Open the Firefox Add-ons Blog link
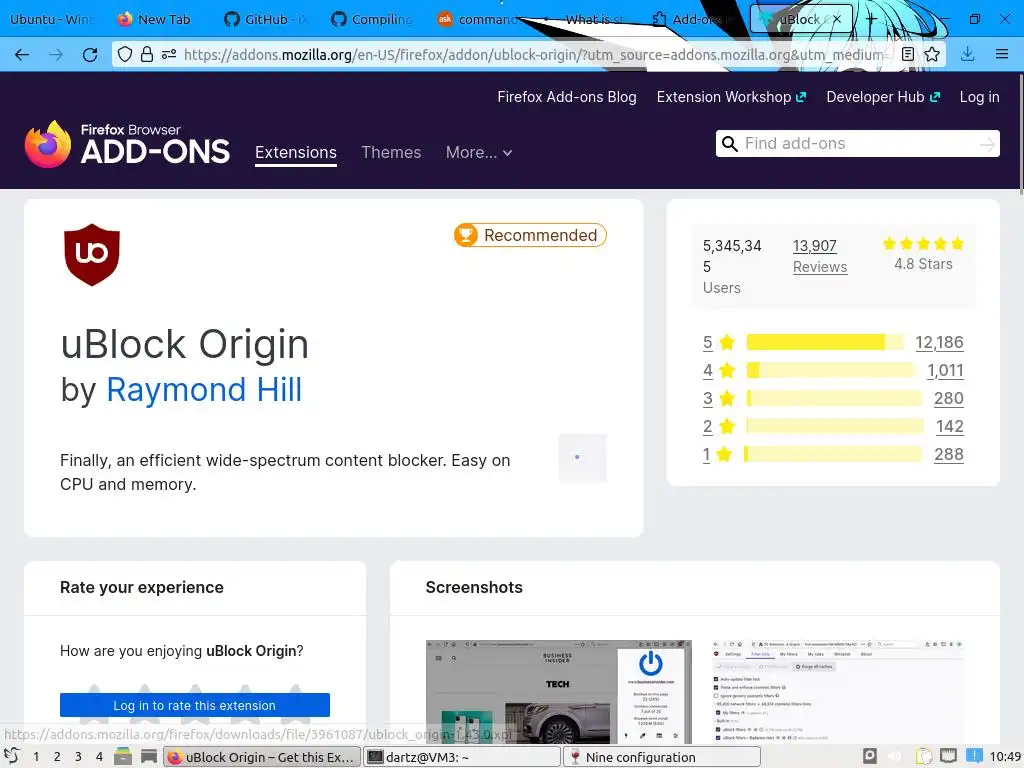Screen dimensions: 1024x768 [x=567, y=97]
